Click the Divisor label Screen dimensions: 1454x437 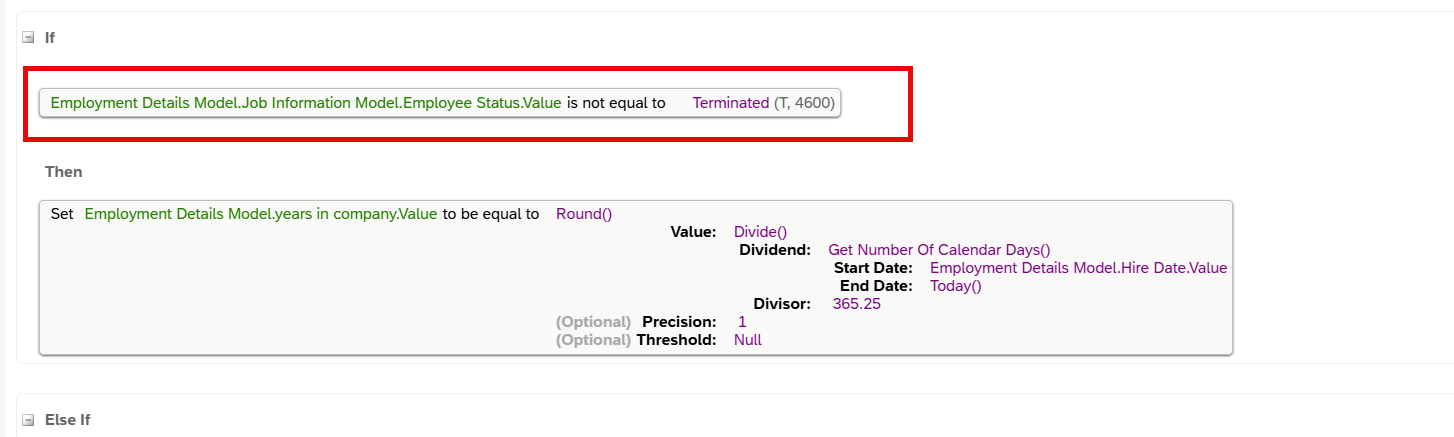click(782, 304)
